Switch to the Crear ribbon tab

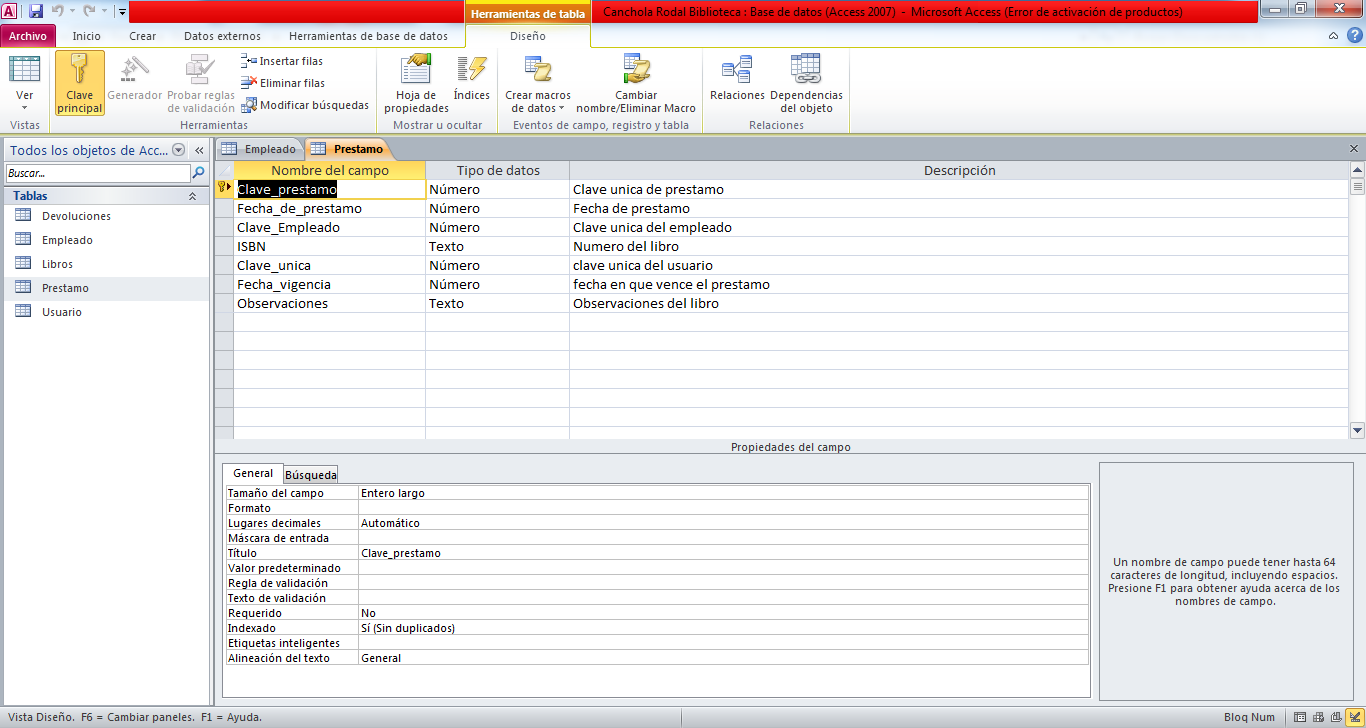[143, 36]
